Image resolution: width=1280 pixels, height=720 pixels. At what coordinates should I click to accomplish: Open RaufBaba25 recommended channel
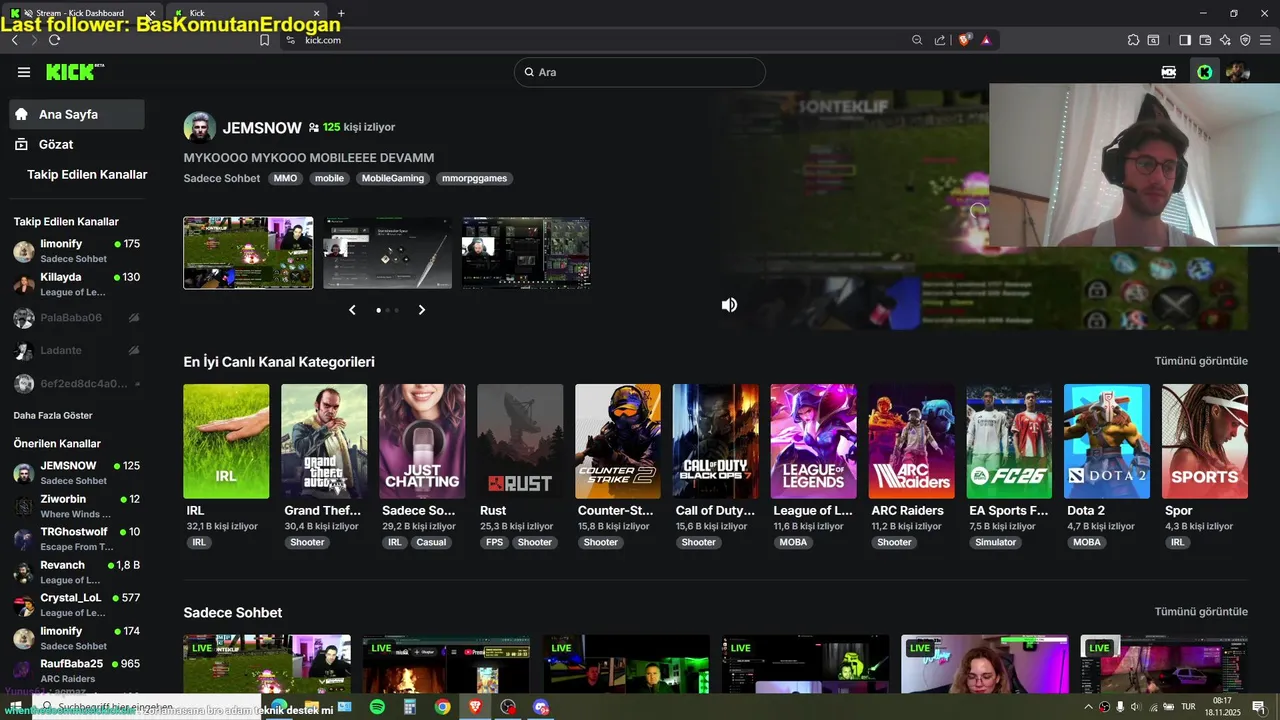[77, 670]
